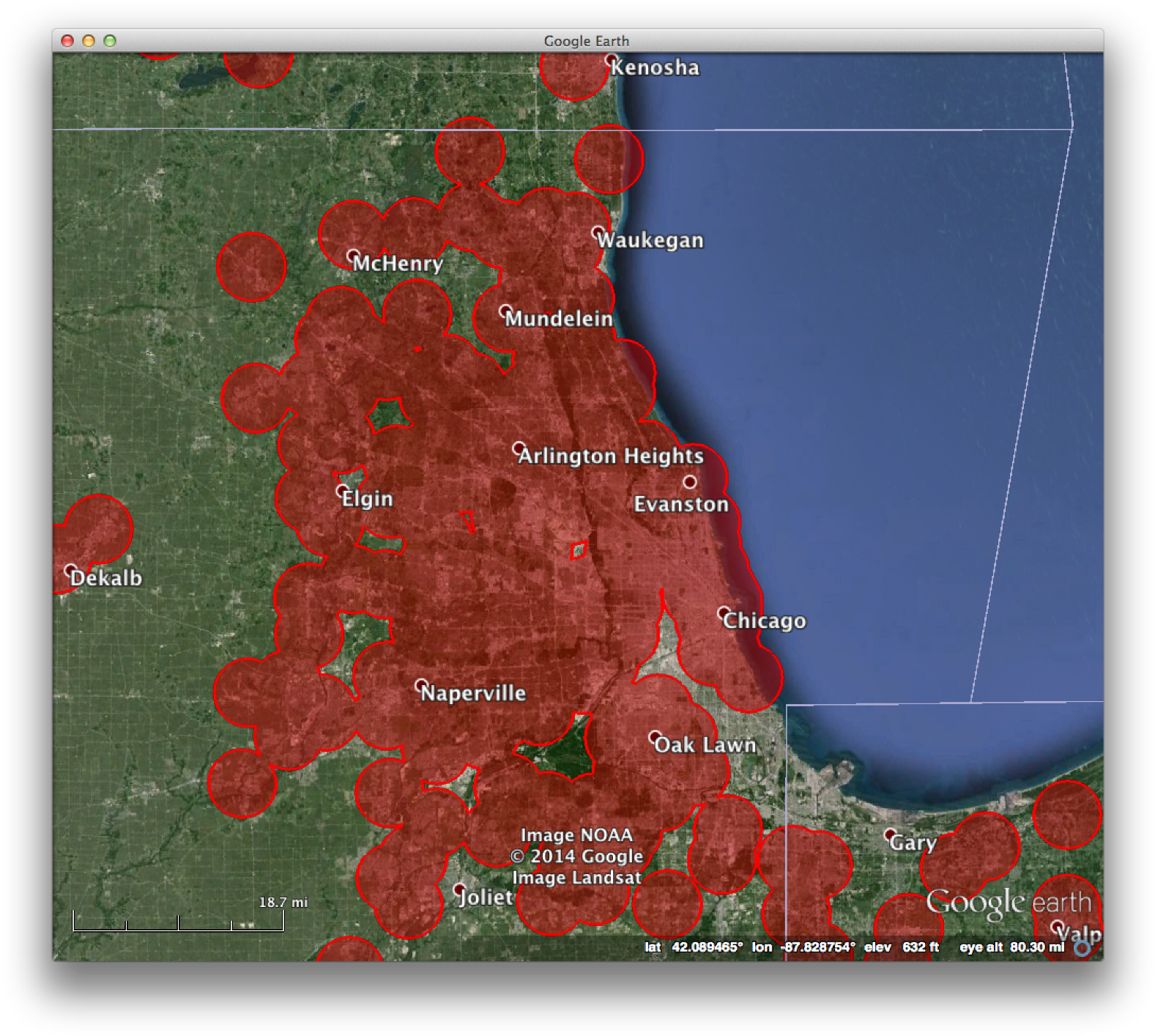Click the latitude readout 42.089465°

[x=707, y=947]
